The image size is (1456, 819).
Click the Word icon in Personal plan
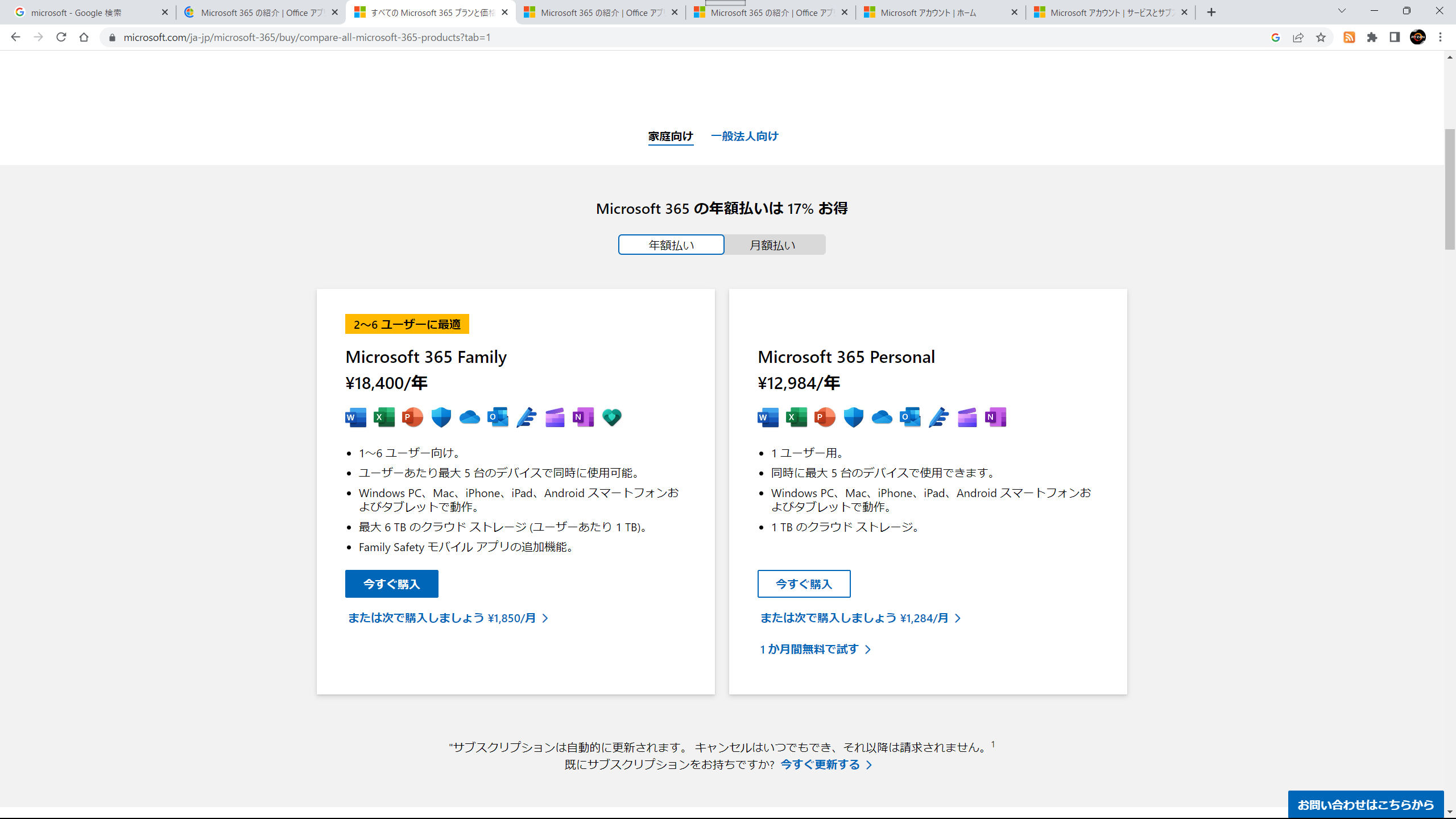pos(768,417)
